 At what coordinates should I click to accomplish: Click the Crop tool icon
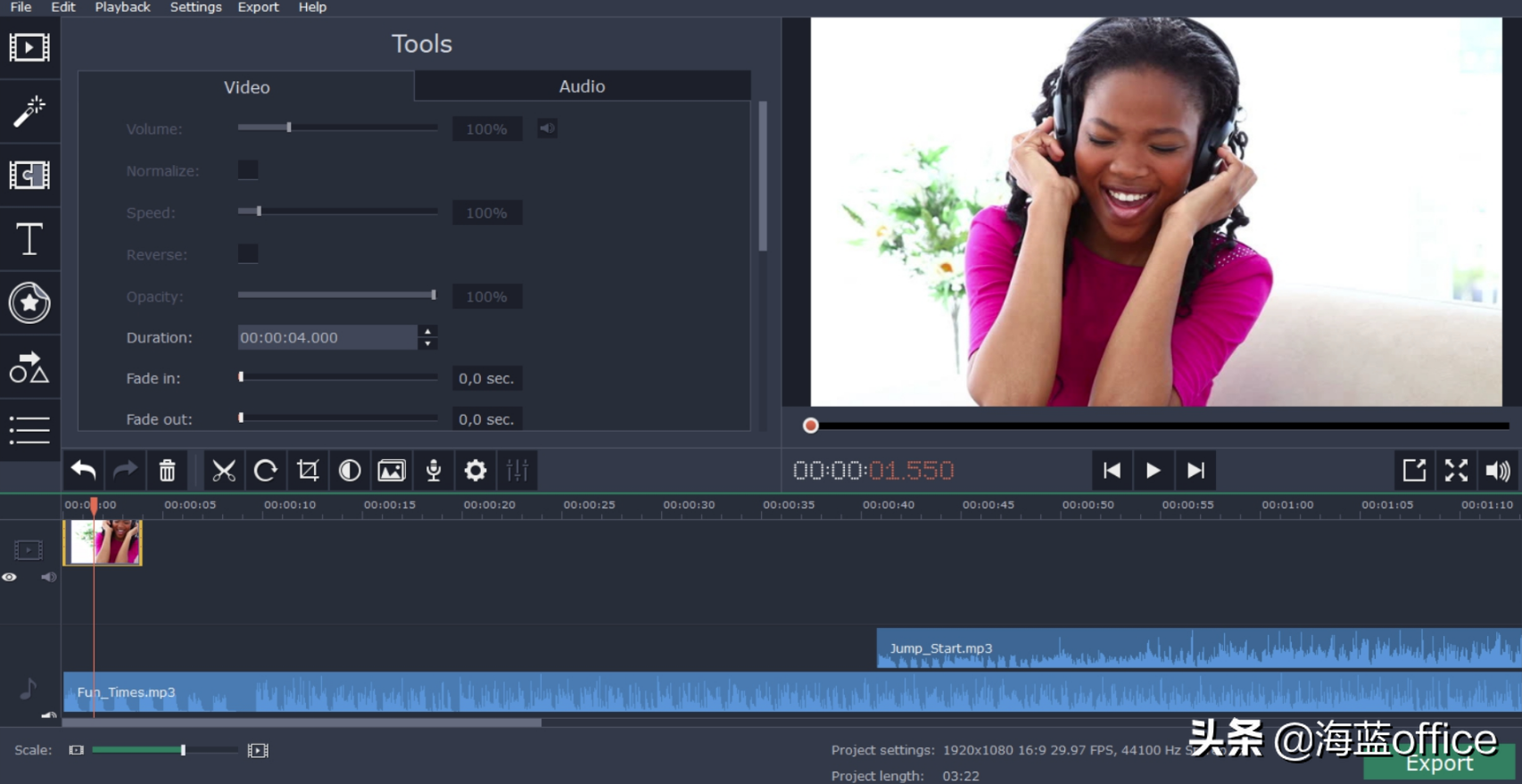point(308,471)
